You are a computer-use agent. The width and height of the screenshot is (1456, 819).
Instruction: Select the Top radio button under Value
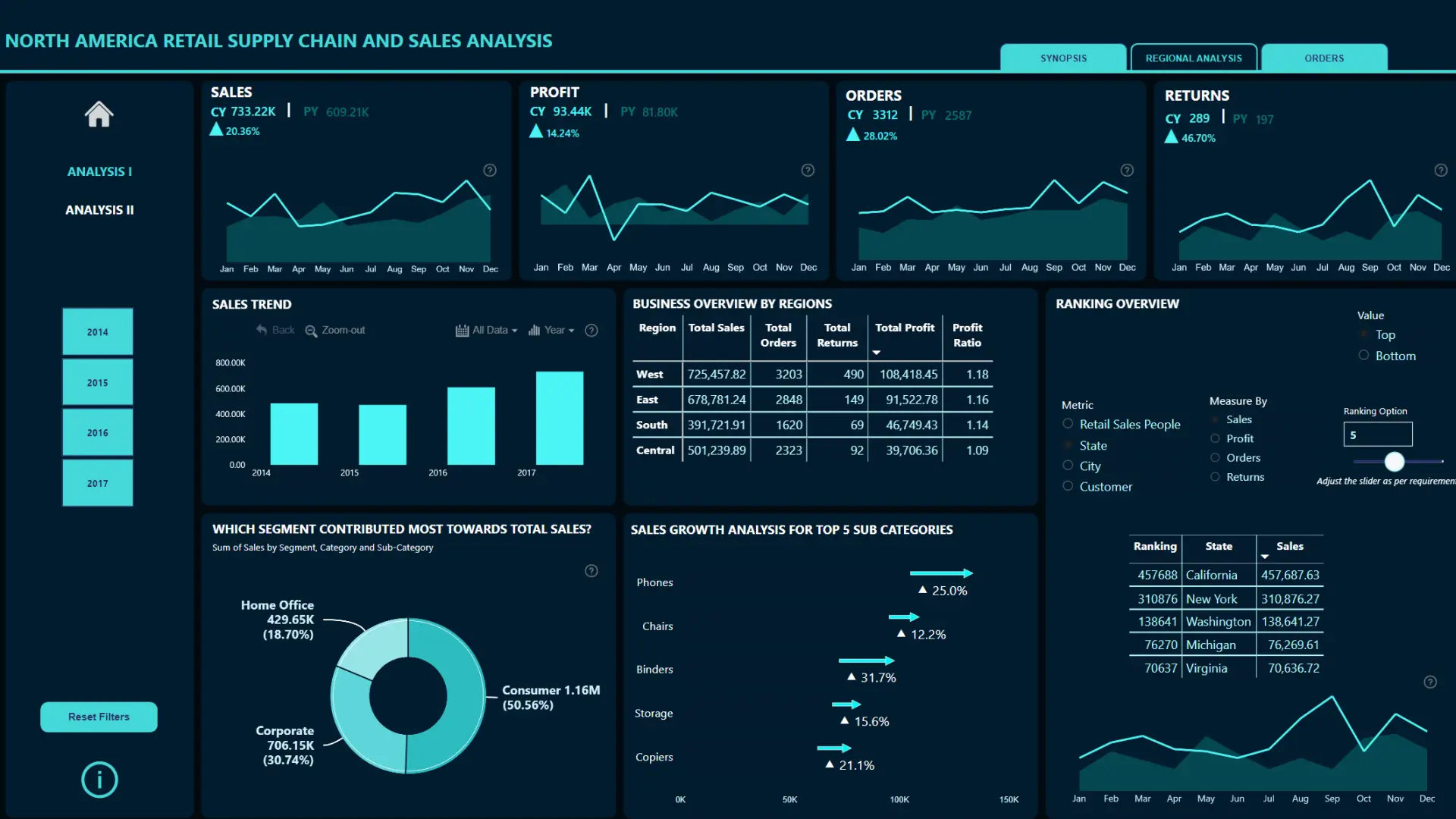(x=1364, y=334)
